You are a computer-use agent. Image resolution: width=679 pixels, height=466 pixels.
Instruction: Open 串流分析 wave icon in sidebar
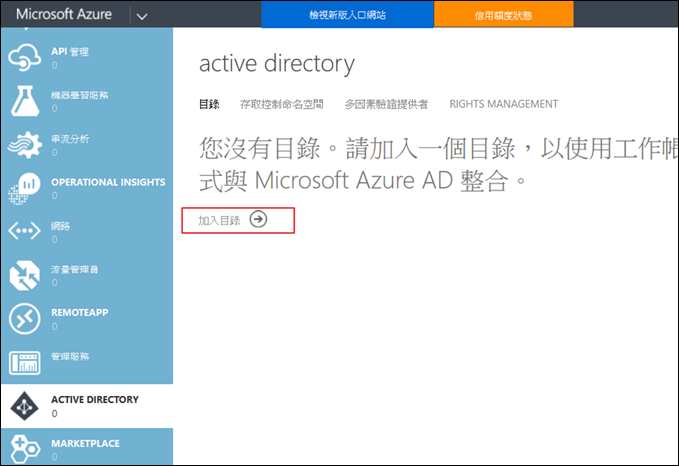24,143
